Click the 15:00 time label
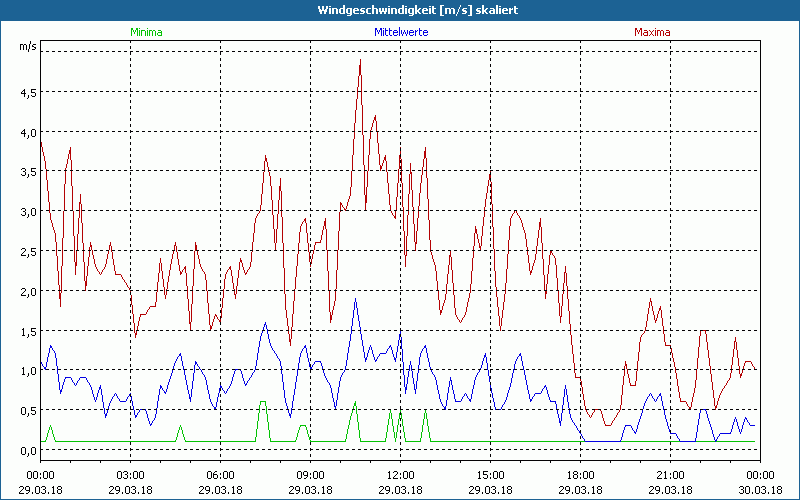This screenshot has width=800, height=500. pos(490,475)
